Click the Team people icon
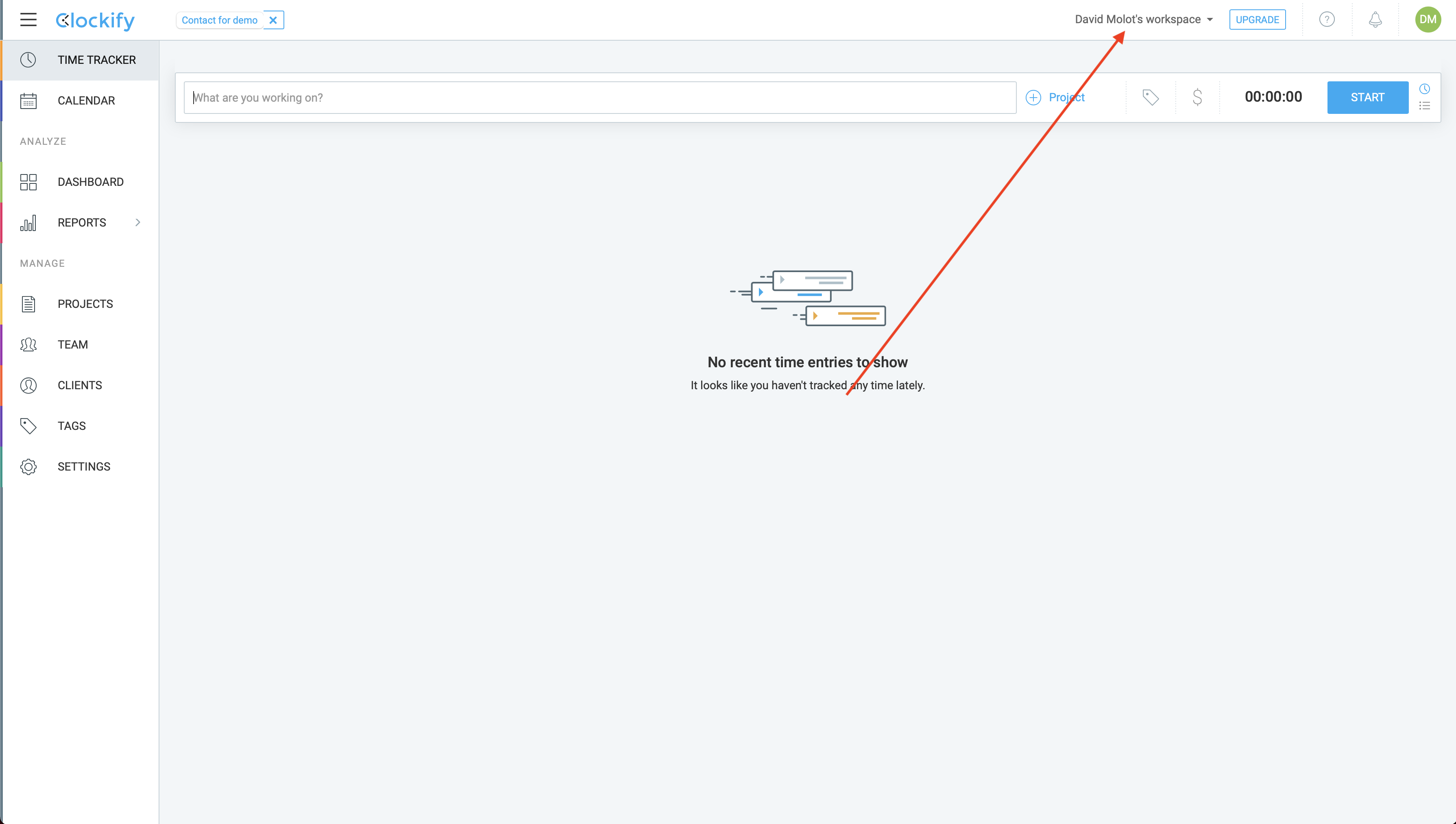The width and height of the screenshot is (1456, 824). coord(28,345)
